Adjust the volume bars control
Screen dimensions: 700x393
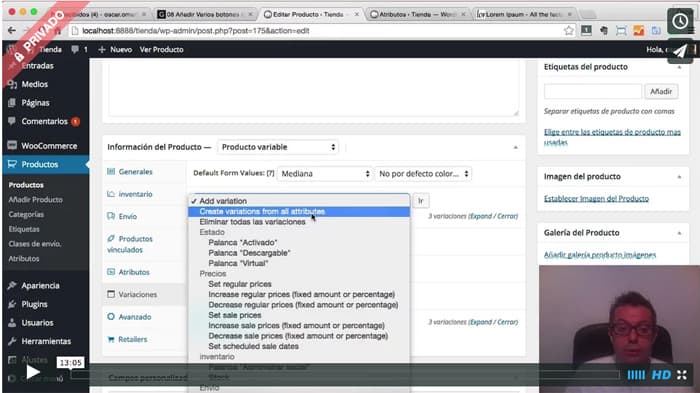636,375
